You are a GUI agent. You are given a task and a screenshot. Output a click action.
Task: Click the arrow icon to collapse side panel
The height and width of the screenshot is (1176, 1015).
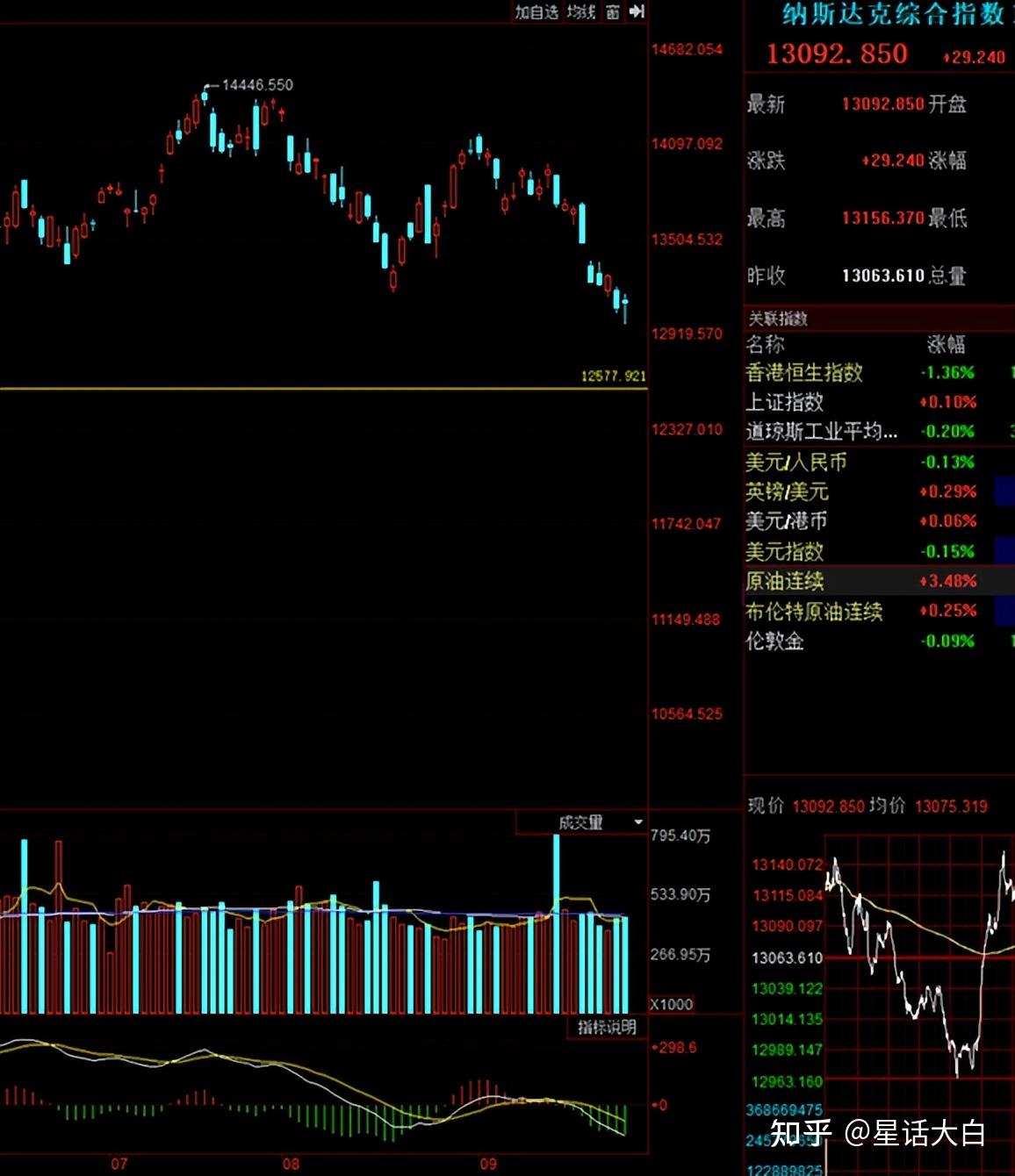637,11
